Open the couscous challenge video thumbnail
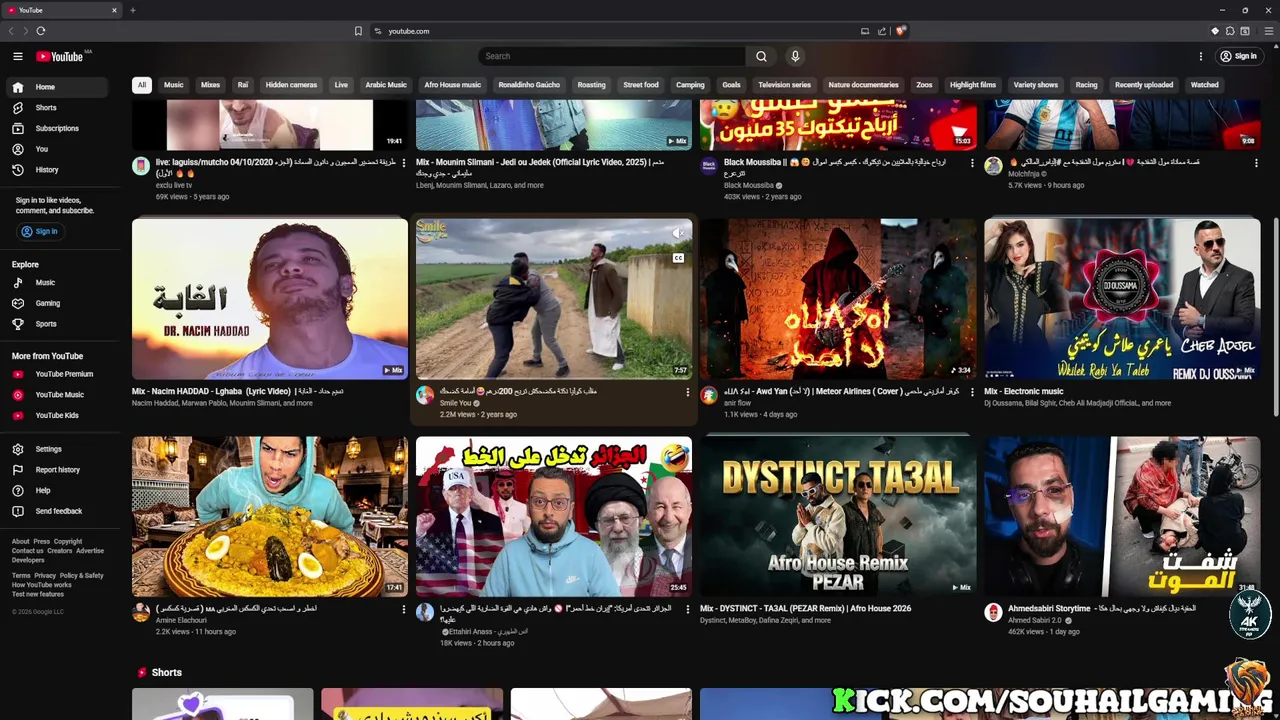The width and height of the screenshot is (1280, 720). point(270,516)
